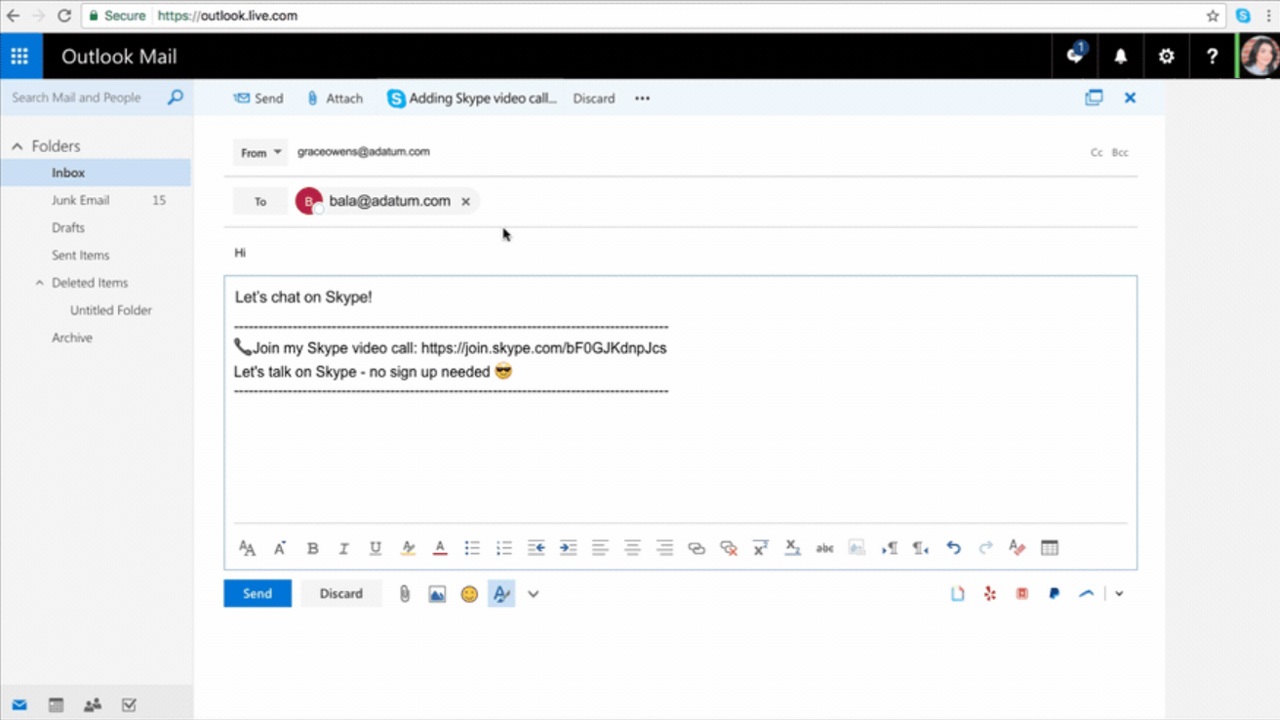Image resolution: width=1280 pixels, height=720 pixels.
Task: Collapse the Deleted Items folder
Action: pyautogui.click(x=38, y=282)
